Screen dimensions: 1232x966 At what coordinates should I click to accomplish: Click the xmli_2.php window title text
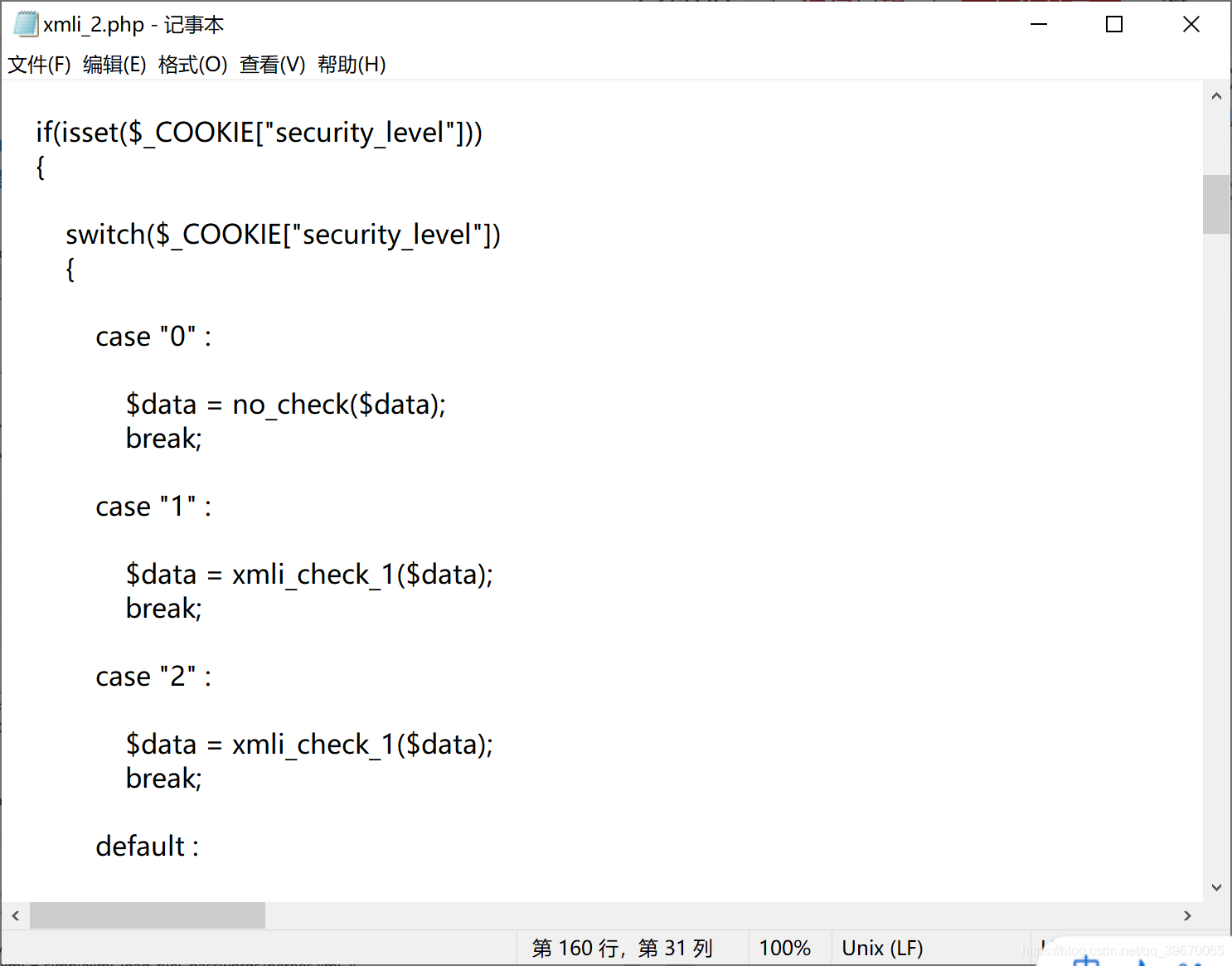pos(133,25)
